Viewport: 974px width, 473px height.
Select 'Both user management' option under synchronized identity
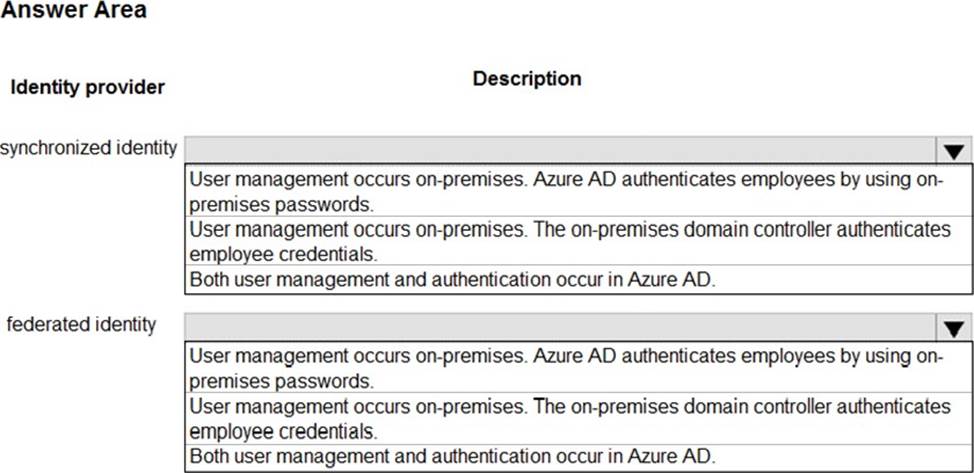(x=578, y=280)
